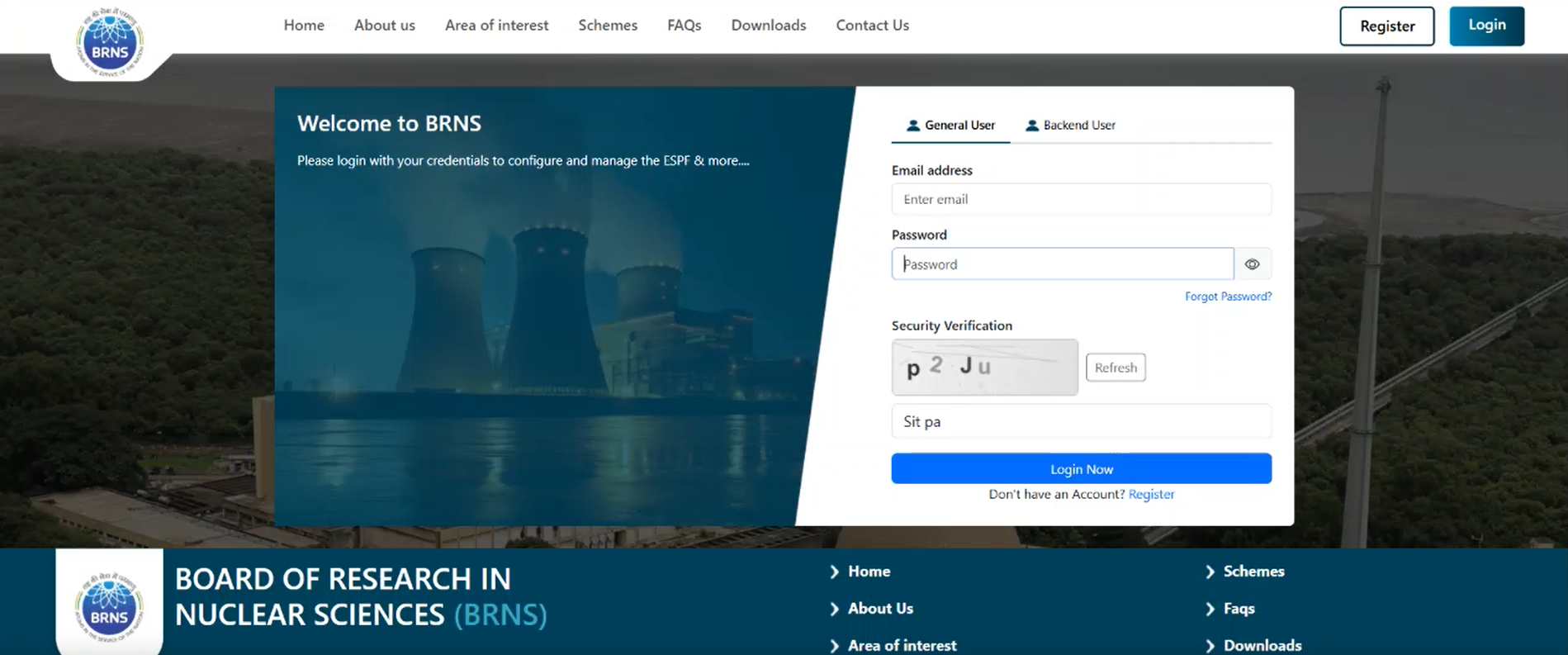Screen dimensions: 1568x655
Task: Open the footer Schemes link
Action: pyautogui.click(x=1253, y=572)
